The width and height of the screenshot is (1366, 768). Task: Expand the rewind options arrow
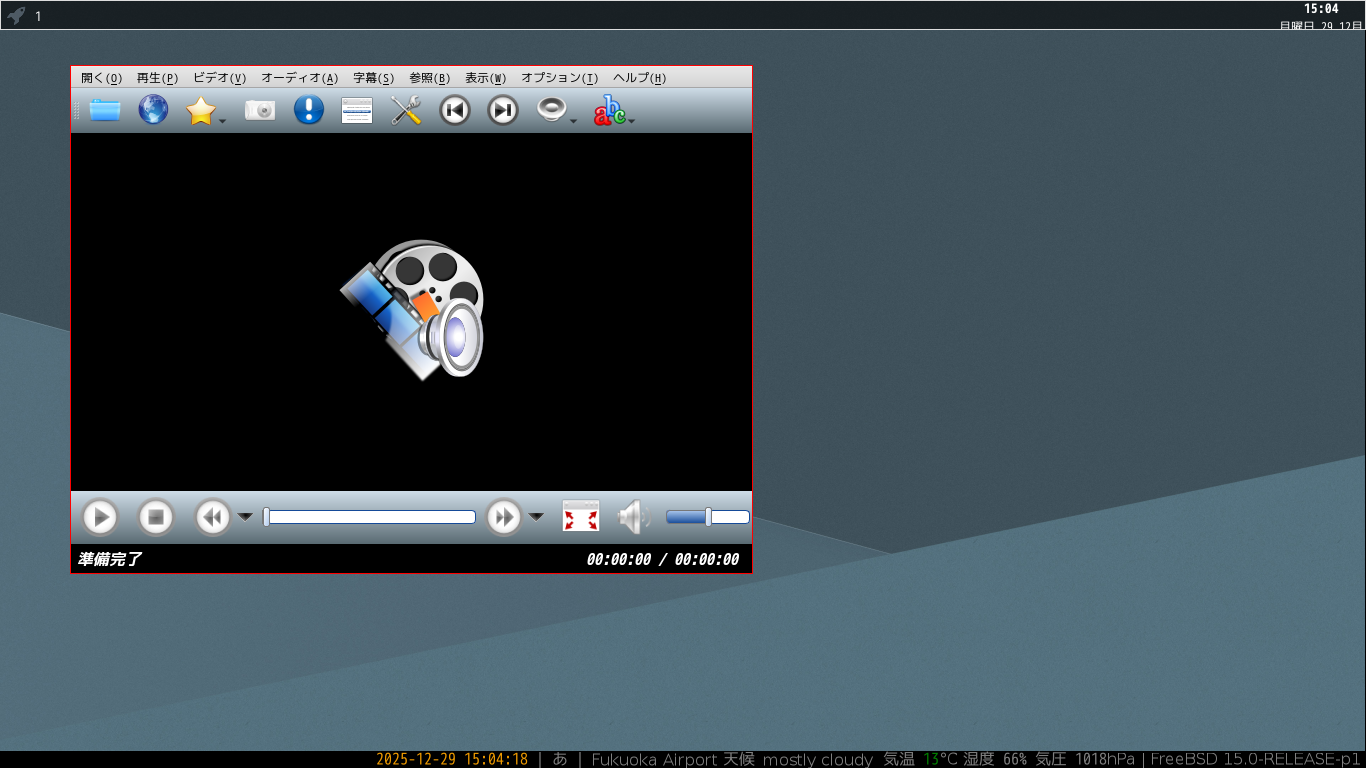coord(245,517)
